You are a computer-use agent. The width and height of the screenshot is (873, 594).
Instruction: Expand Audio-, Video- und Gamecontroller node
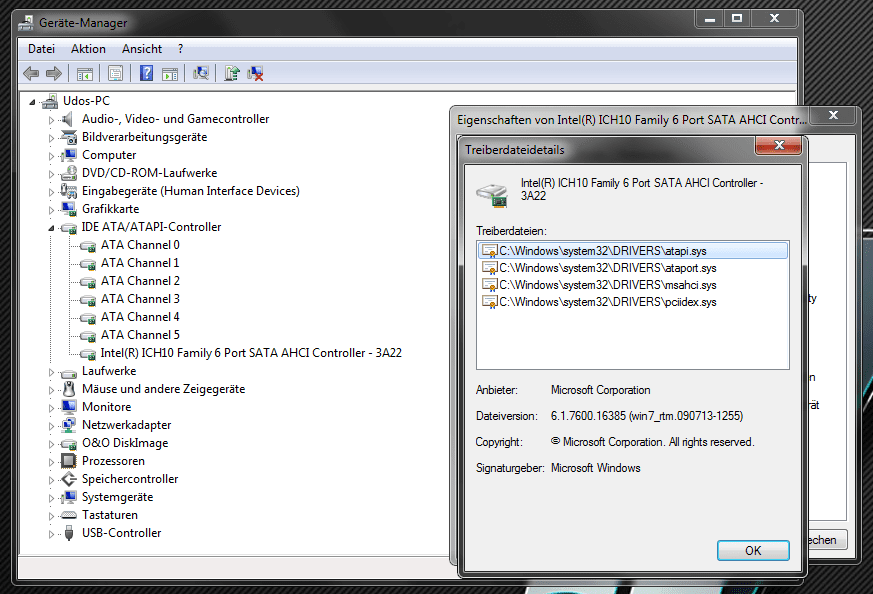(51, 120)
